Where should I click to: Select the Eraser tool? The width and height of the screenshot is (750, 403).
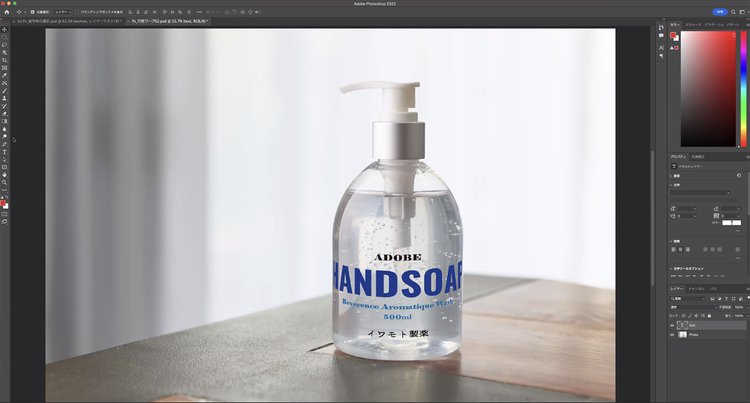5,113
